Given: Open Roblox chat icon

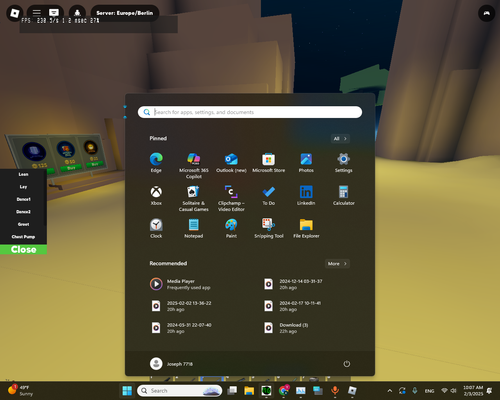Looking at the screenshot, I should pos(54,13).
